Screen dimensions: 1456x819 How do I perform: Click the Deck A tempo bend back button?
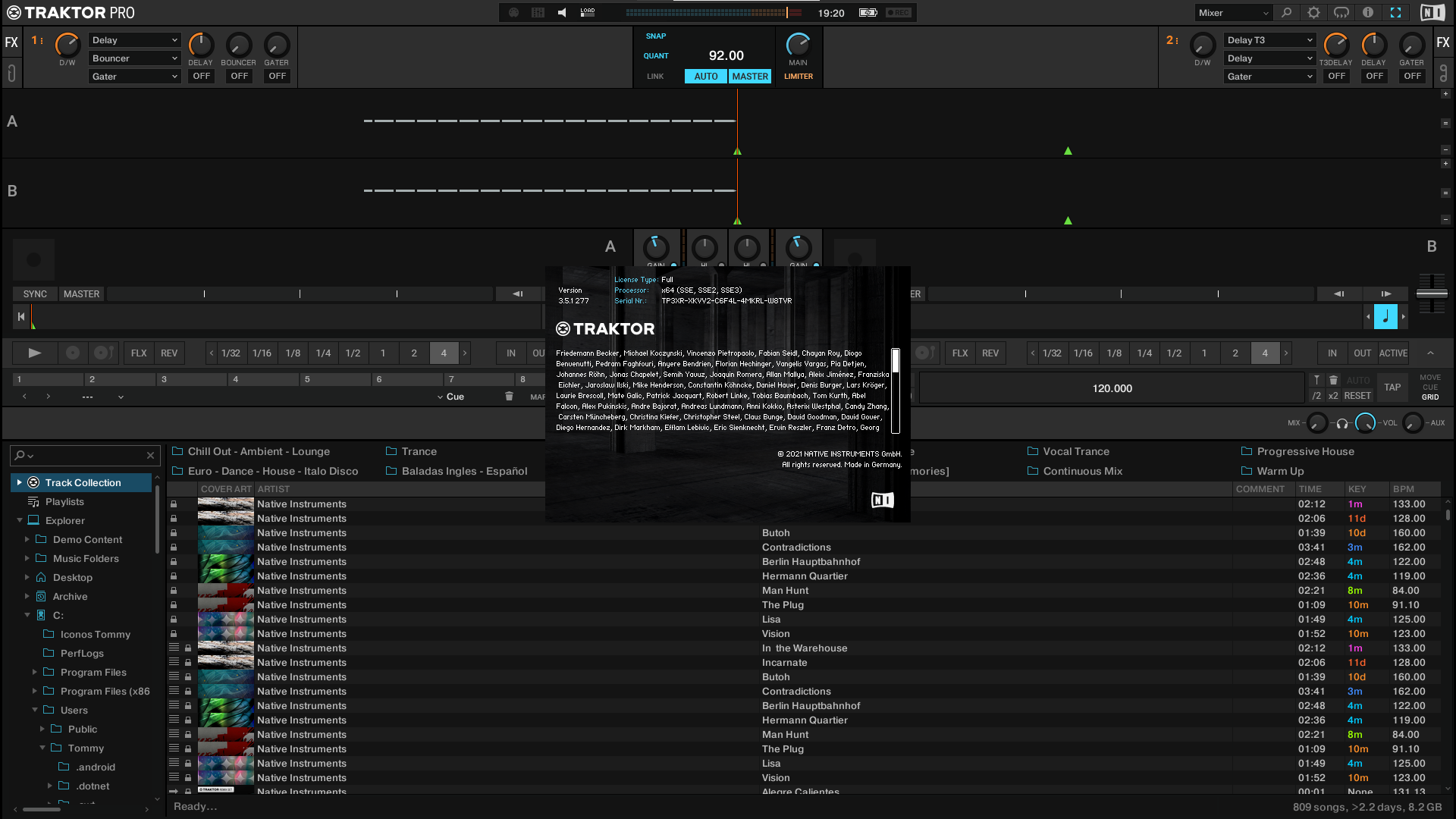coord(517,293)
